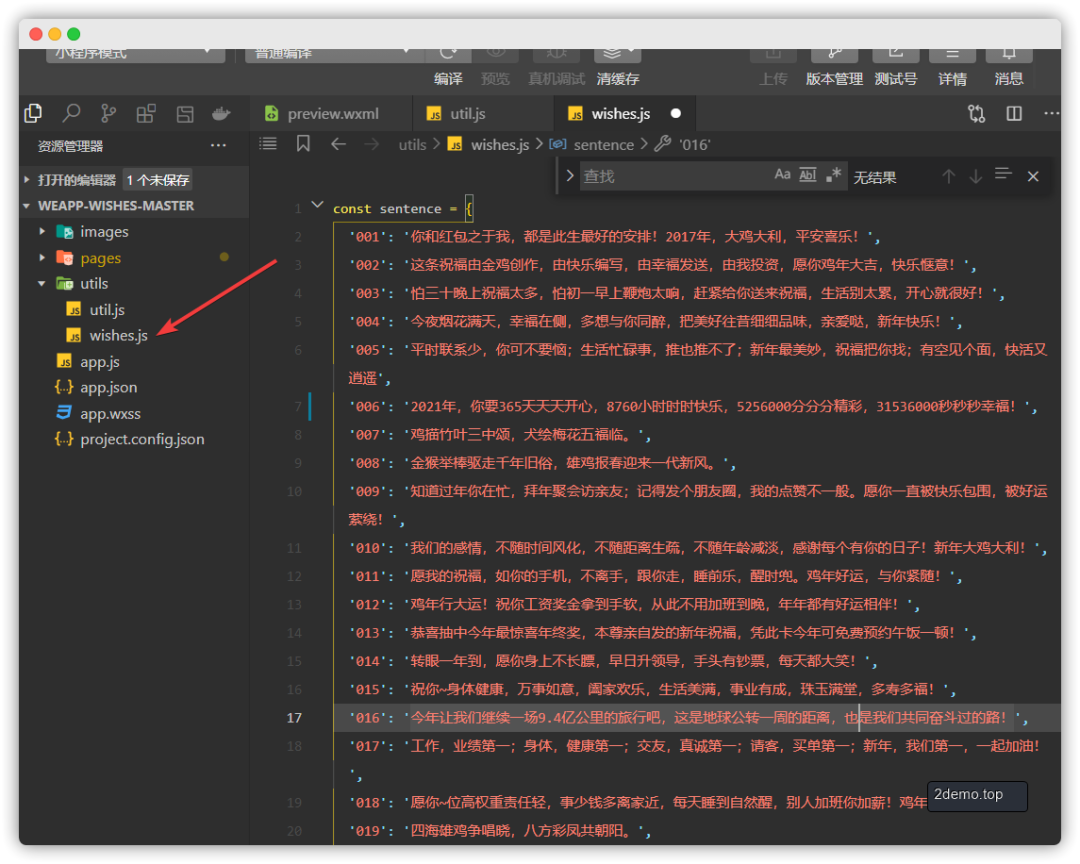Click the sentence breadcrumb segment

click(603, 145)
